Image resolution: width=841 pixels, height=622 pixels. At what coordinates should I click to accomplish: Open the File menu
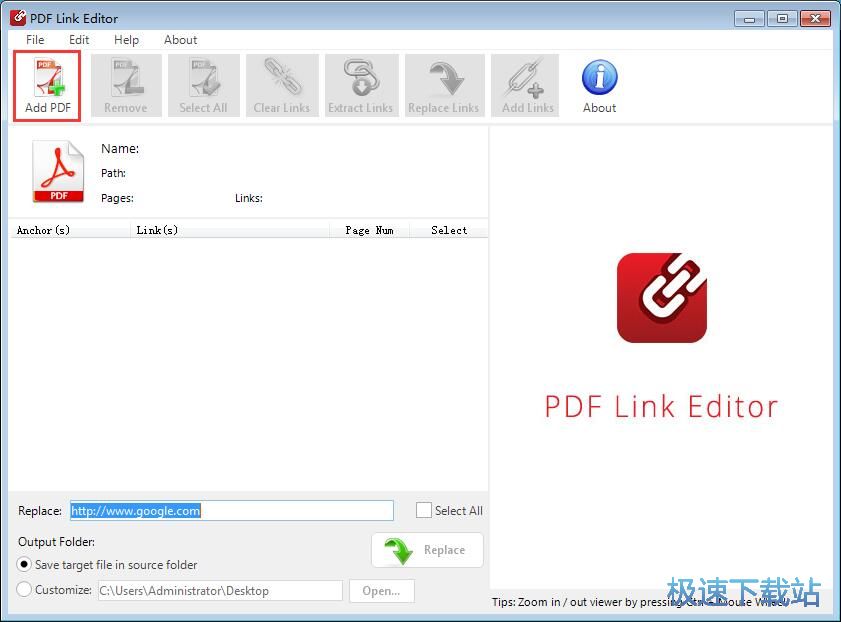click(x=34, y=40)
